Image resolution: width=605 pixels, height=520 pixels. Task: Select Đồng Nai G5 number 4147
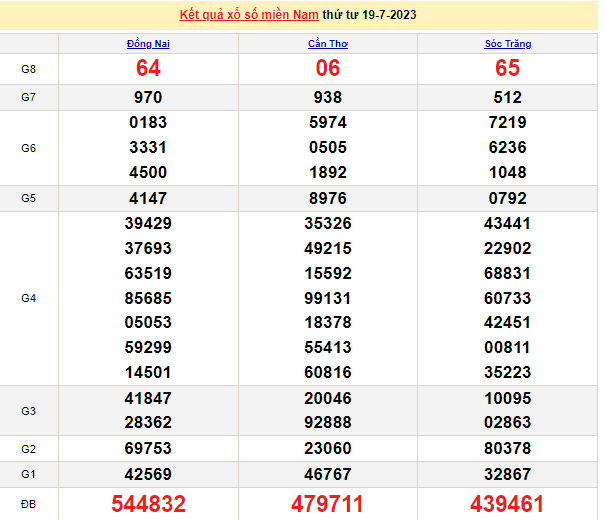pos(148,198)
